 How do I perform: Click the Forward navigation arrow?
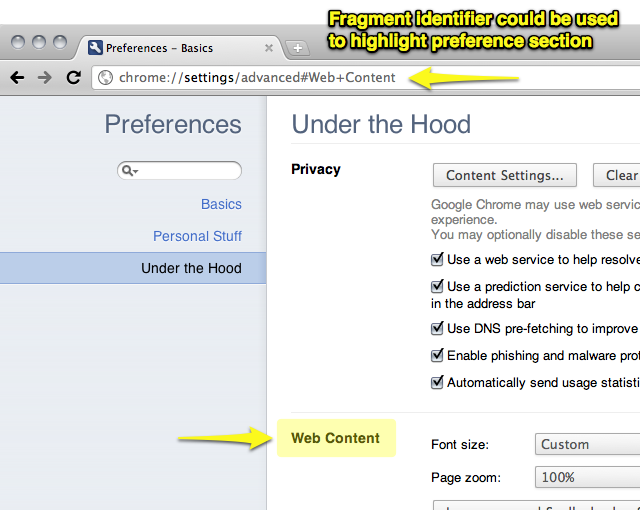coord(45,77)
